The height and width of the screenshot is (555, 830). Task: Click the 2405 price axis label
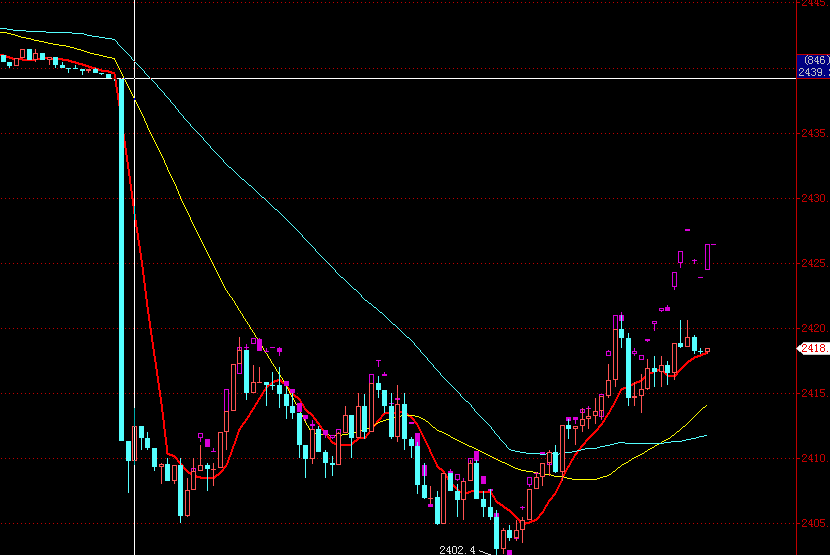pos(813,524)
